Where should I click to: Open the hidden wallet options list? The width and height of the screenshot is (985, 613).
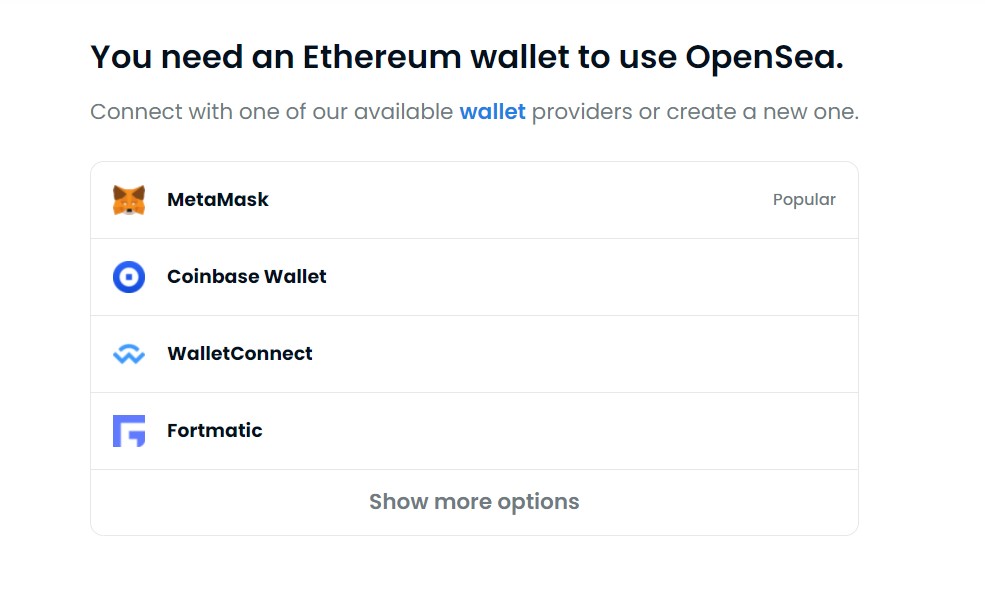pos(474,501)
